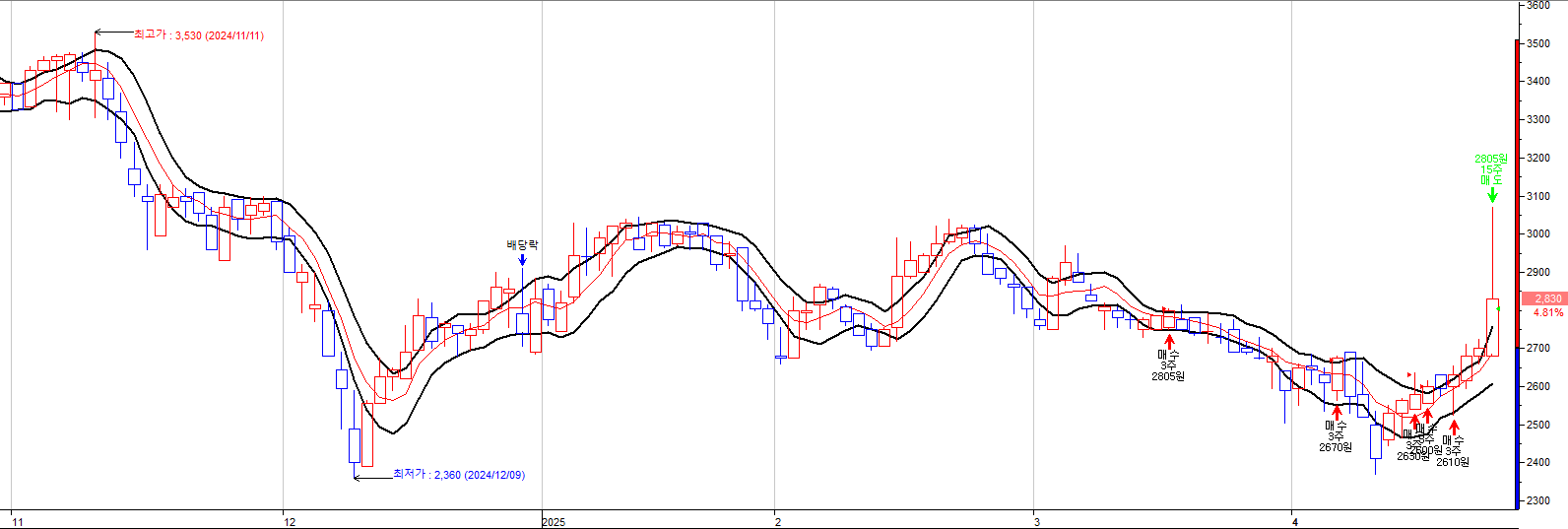
Task: Click the 2700 price axis label
Action: tap(1538, 348)
